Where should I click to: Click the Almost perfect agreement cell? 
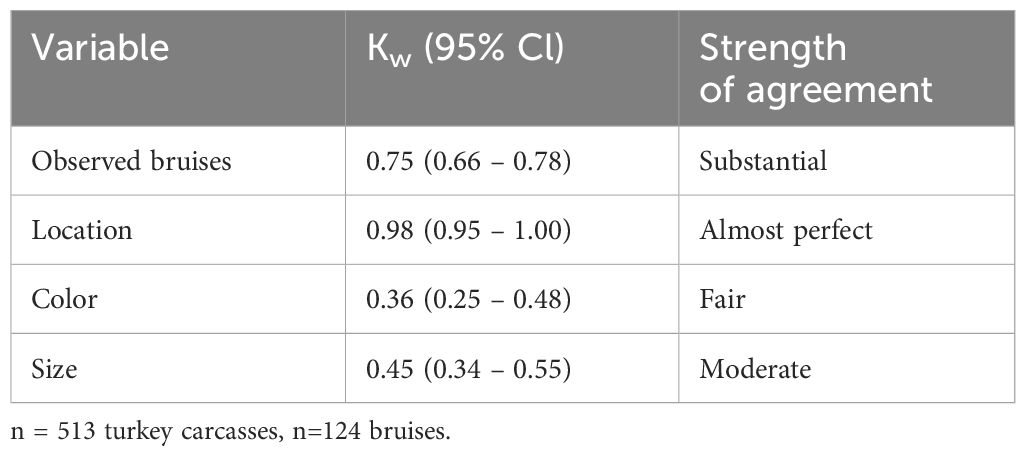tap(786, 231)
